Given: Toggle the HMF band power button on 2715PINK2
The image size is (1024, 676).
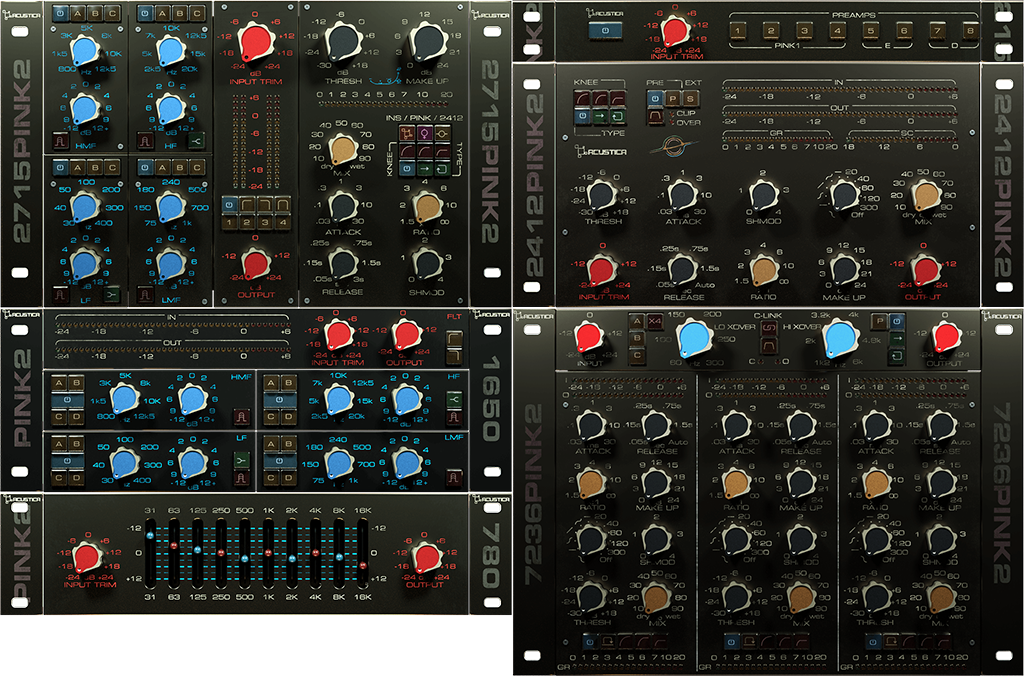Looking at the screenshot, I should tap(60, 13).
